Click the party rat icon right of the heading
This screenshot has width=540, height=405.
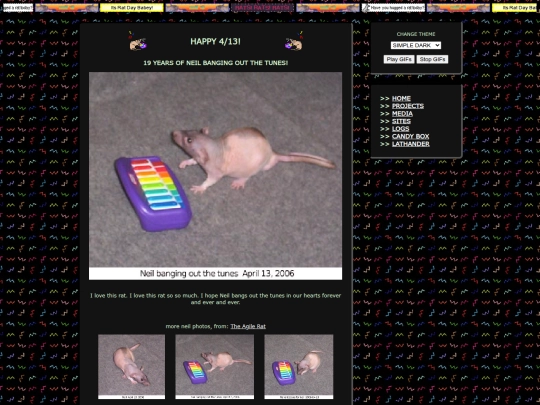294,41
